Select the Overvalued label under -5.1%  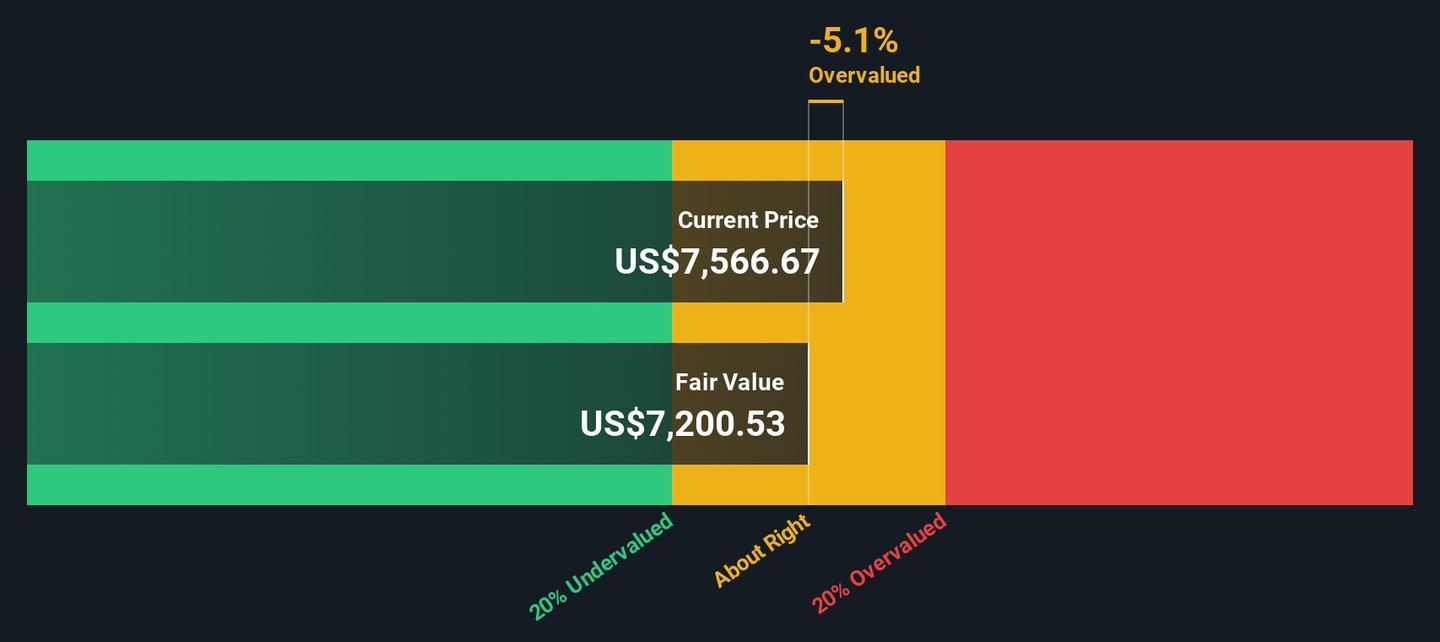[x=864, y=75]
